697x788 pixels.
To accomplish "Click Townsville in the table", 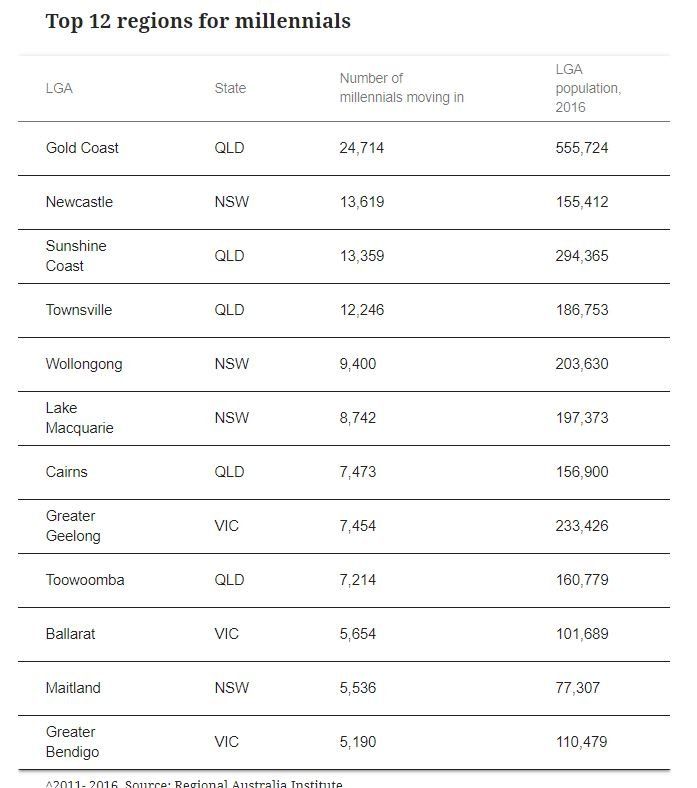I will 79,310.
